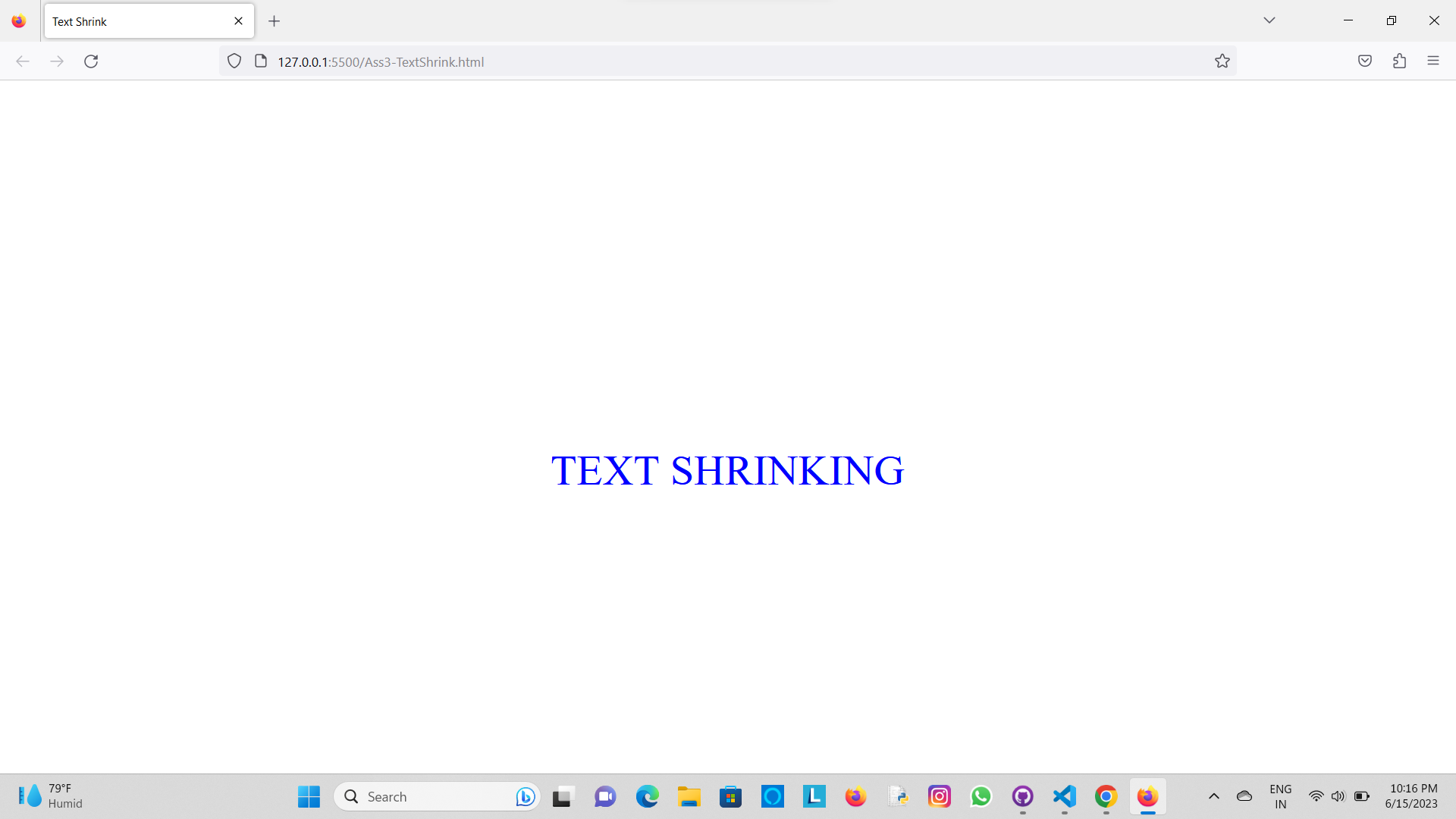The image size is (1456, 819).
Task: Open tracking protection shield icon
Action: tap(234, 61)
